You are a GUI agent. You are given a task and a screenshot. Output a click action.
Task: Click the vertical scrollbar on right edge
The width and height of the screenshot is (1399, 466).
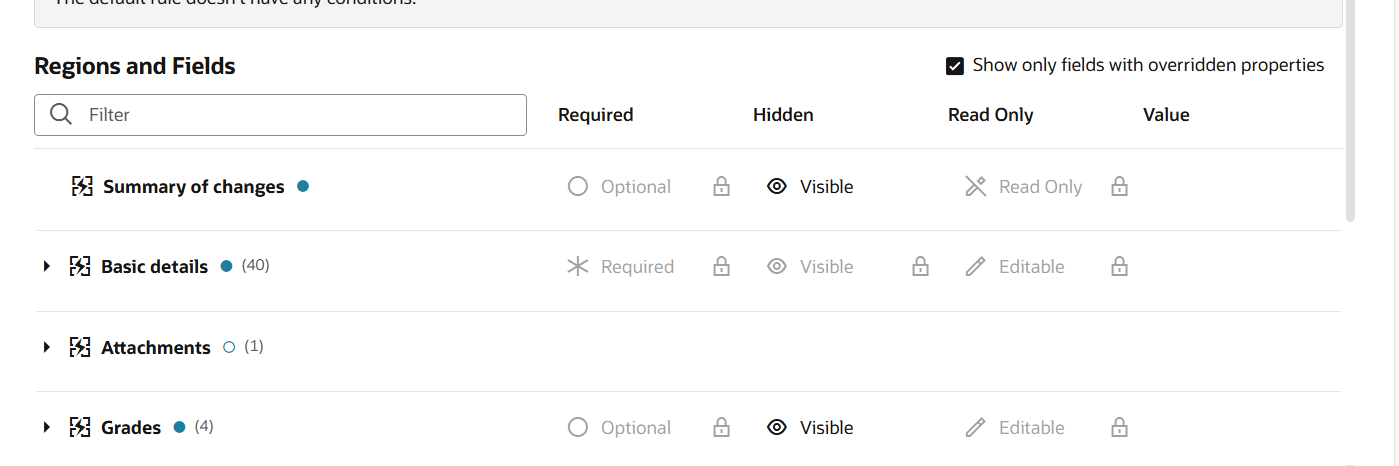click(x=1350, y=110)
